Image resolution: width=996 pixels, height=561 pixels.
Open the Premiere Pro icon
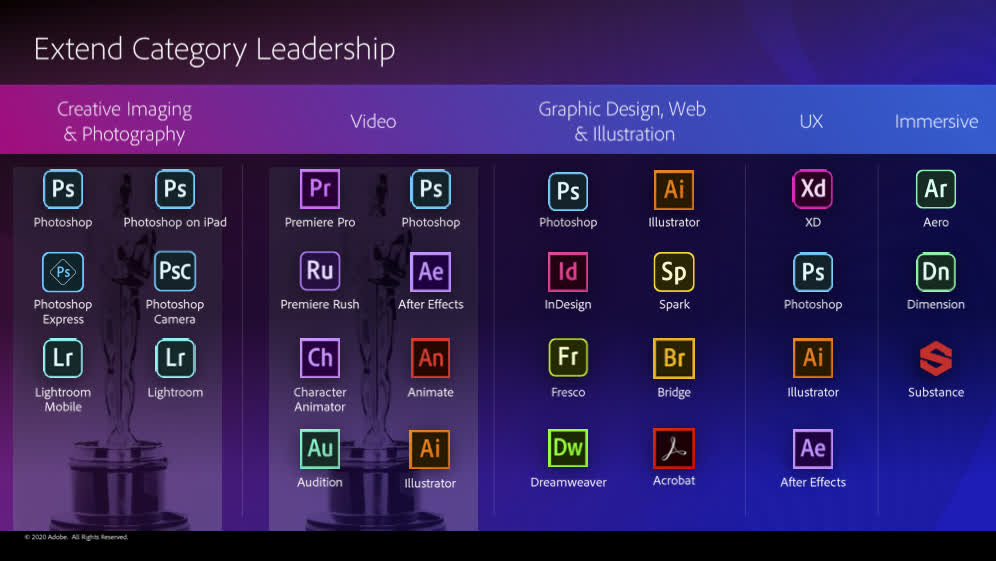click(320, 189)
